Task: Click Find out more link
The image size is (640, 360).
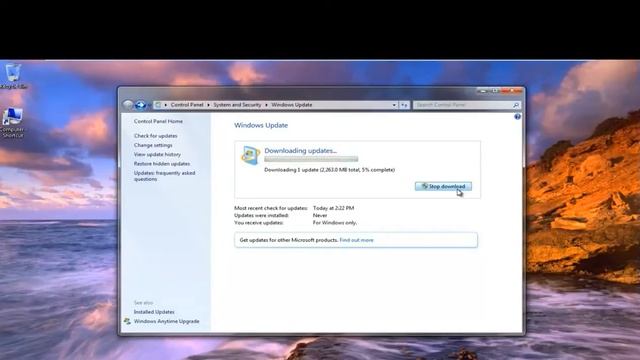Action: (356, 240)
